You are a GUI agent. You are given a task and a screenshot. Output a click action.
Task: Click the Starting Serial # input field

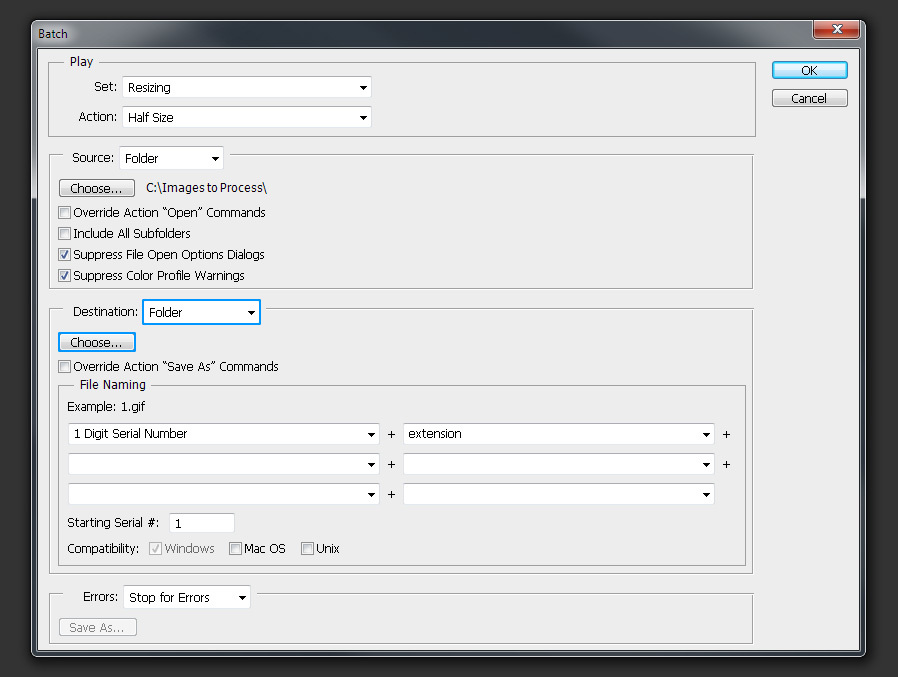click(202, 523)
